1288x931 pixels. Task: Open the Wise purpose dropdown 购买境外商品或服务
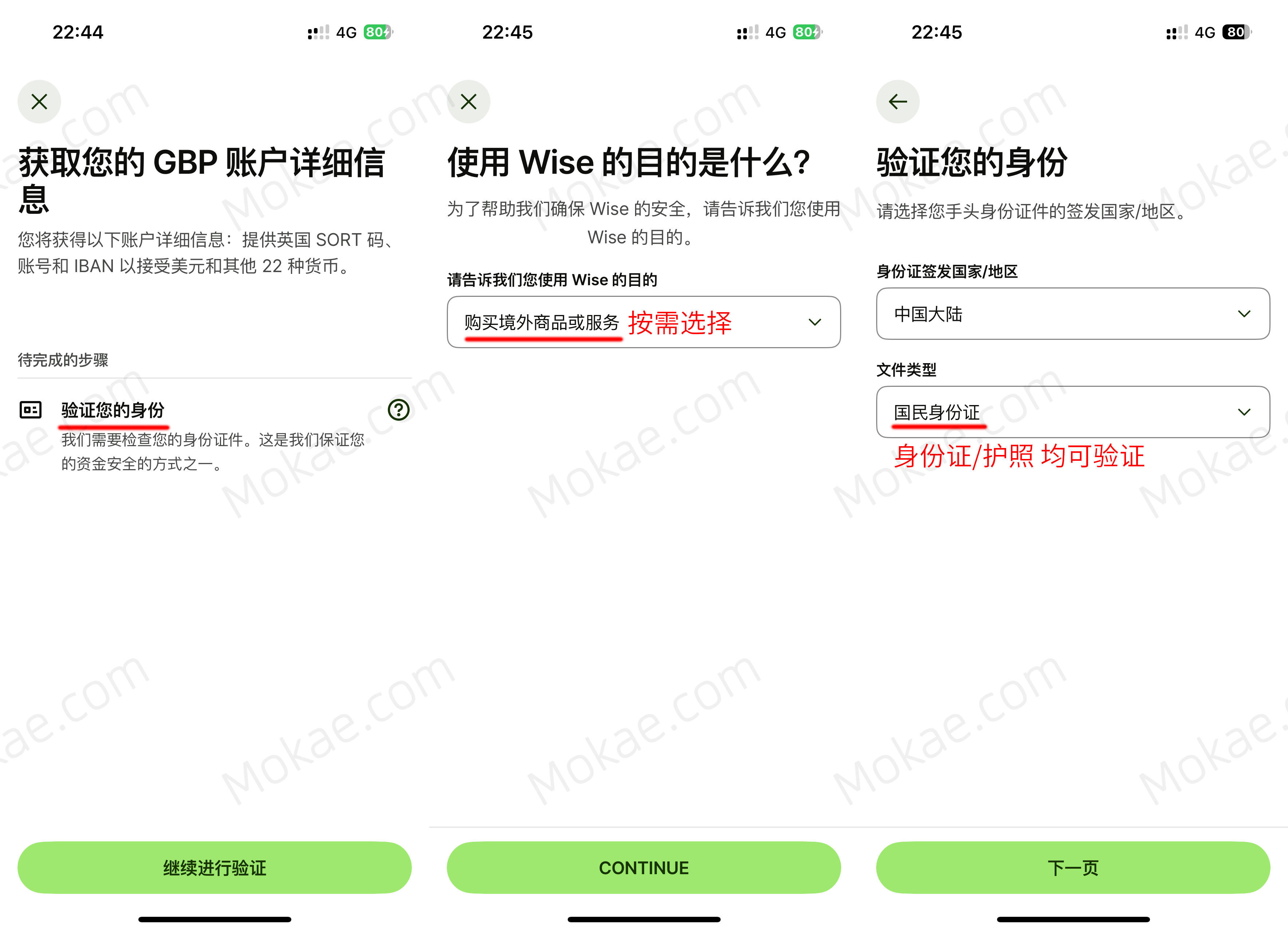[x=644, y=322]
